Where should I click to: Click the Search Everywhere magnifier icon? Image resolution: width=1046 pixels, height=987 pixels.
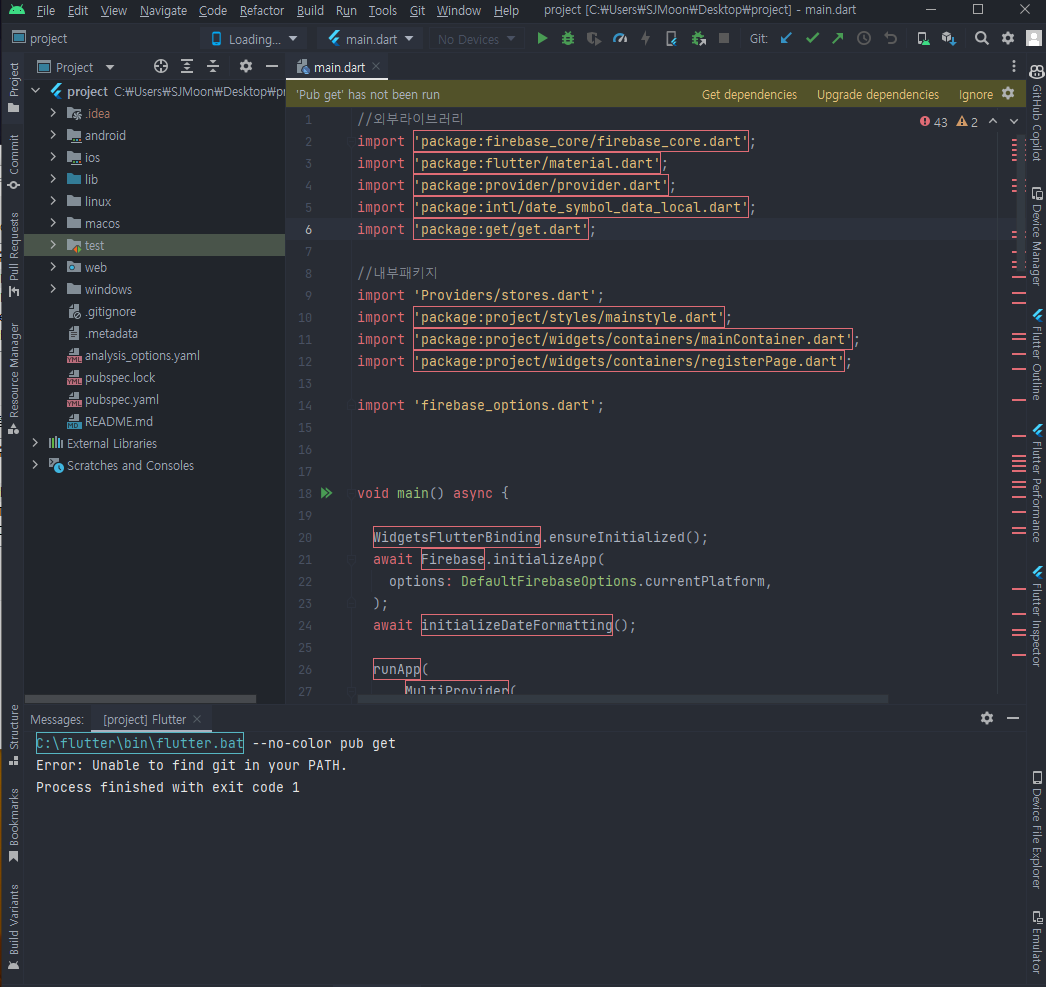[981, 39]
